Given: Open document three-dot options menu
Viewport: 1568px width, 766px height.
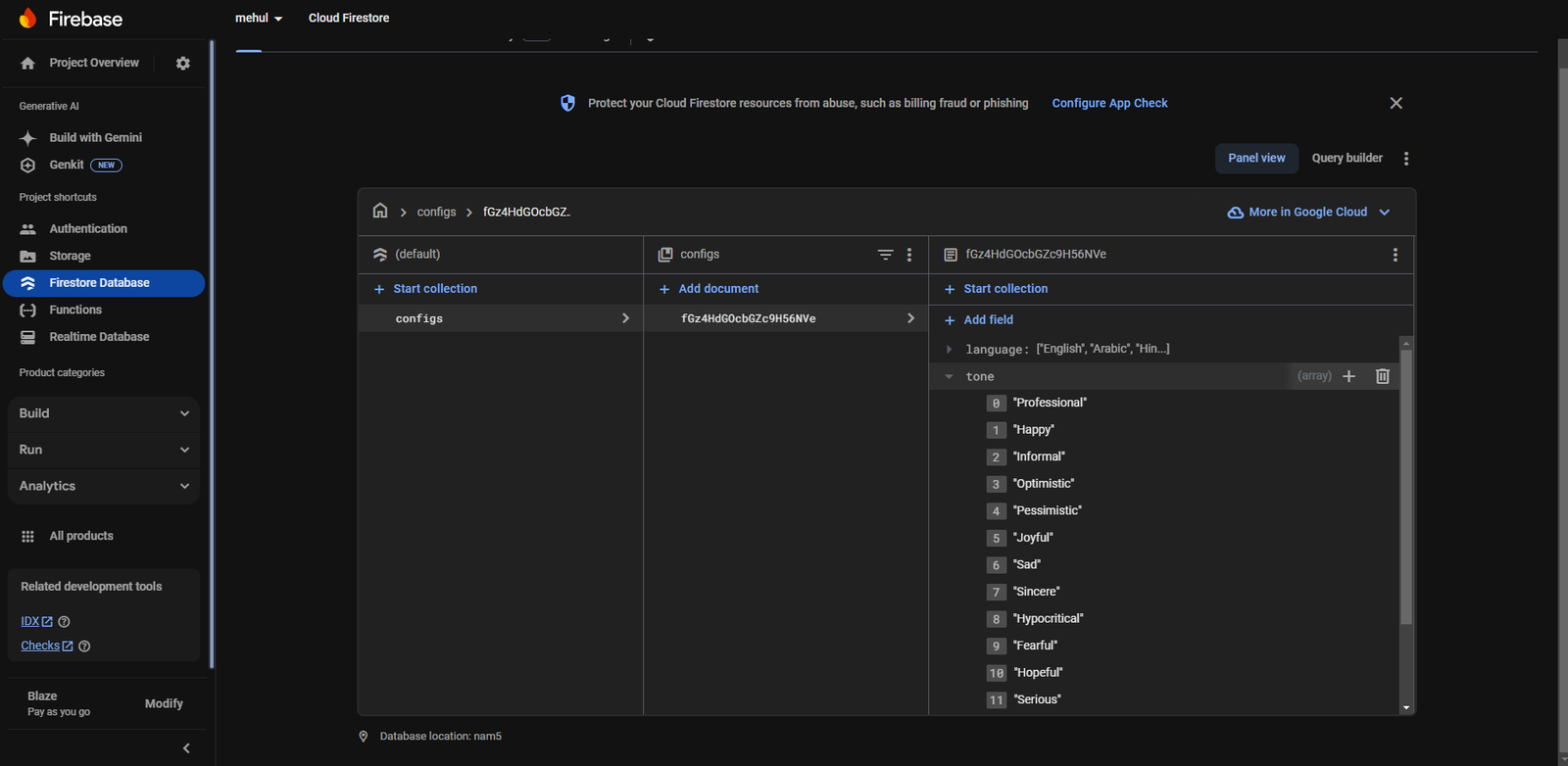Looking at the screenshot, I should pos(1395,255).
